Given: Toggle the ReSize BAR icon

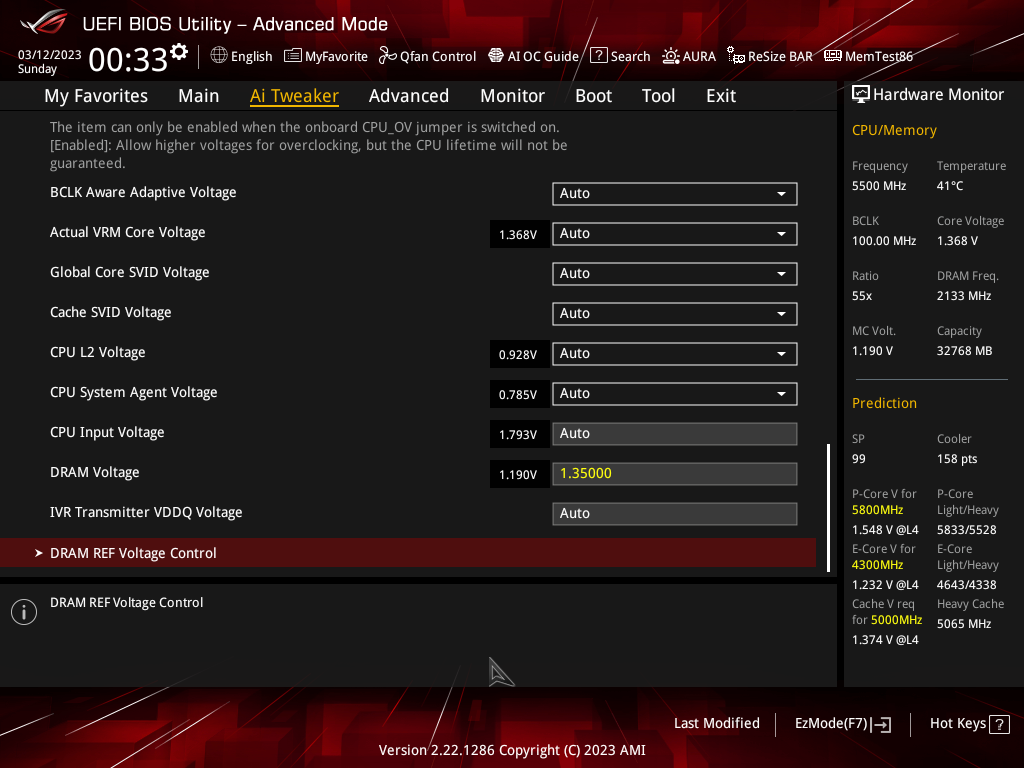Looking at the screenshot, I should pyautogui.click(x=736, y=56).
